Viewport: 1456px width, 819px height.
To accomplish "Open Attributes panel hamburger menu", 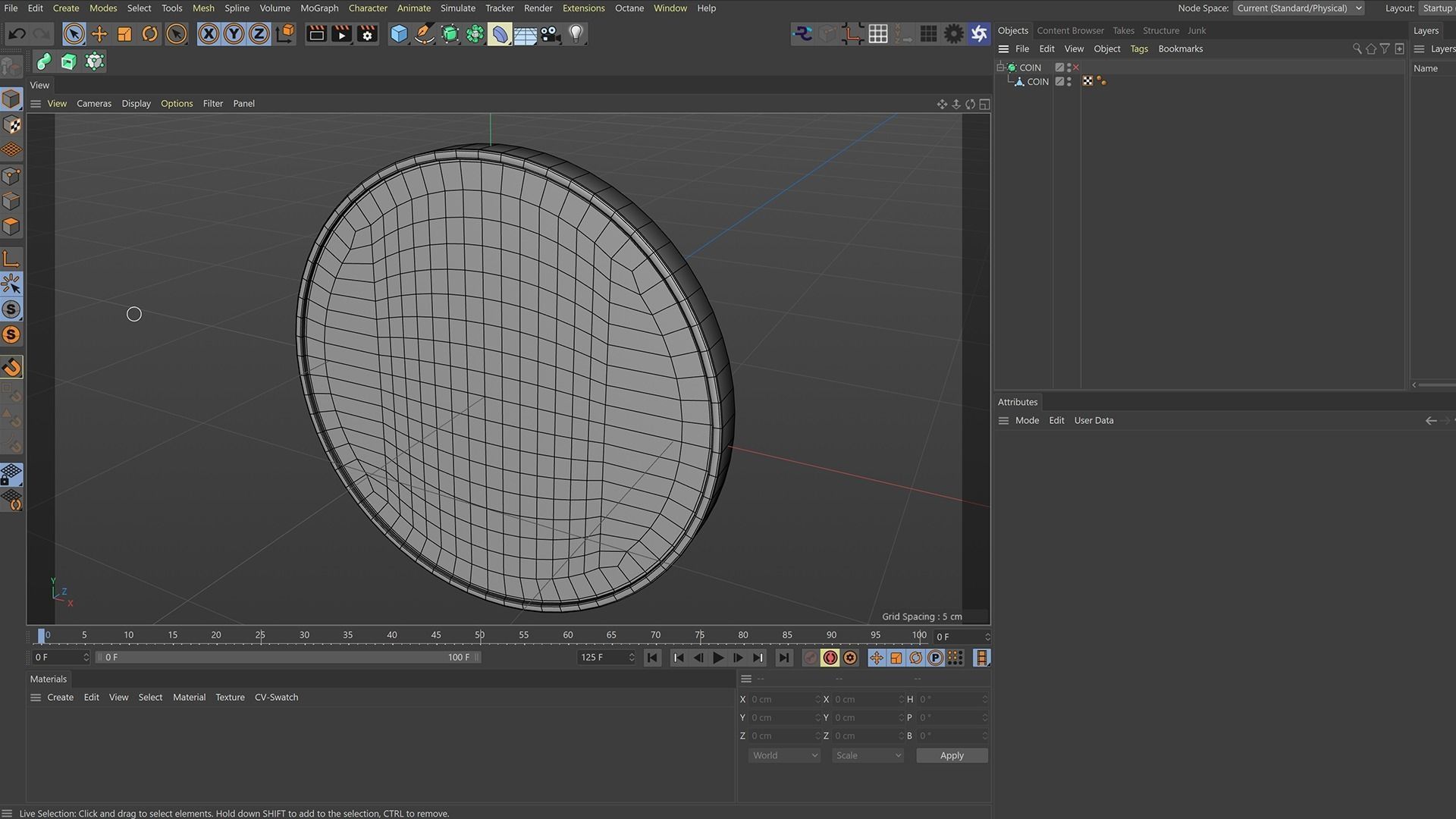I will point(1003,421).
